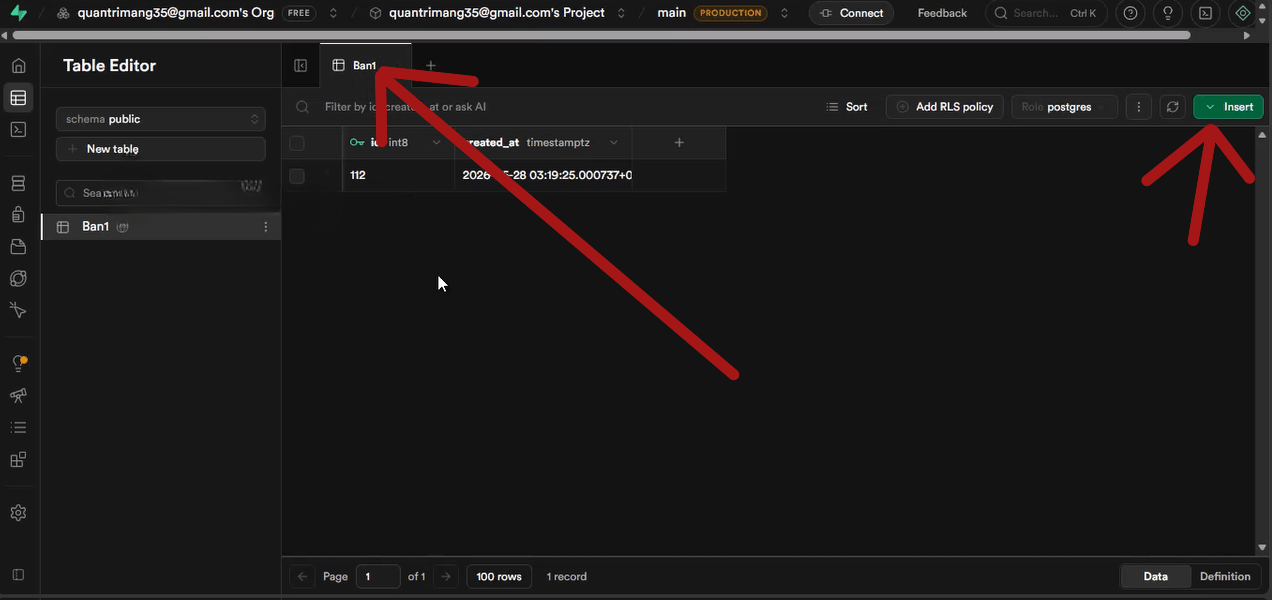Select the Ban1 table in sidebar list

coord(161,227)
